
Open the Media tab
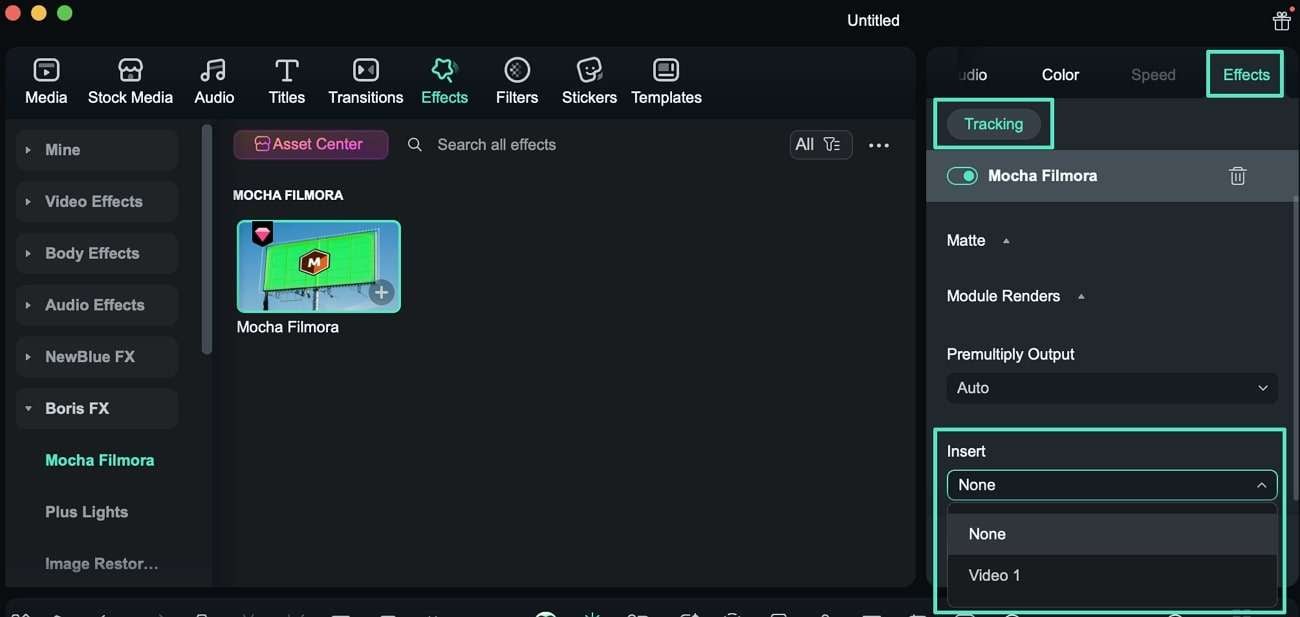click(46, 82)
